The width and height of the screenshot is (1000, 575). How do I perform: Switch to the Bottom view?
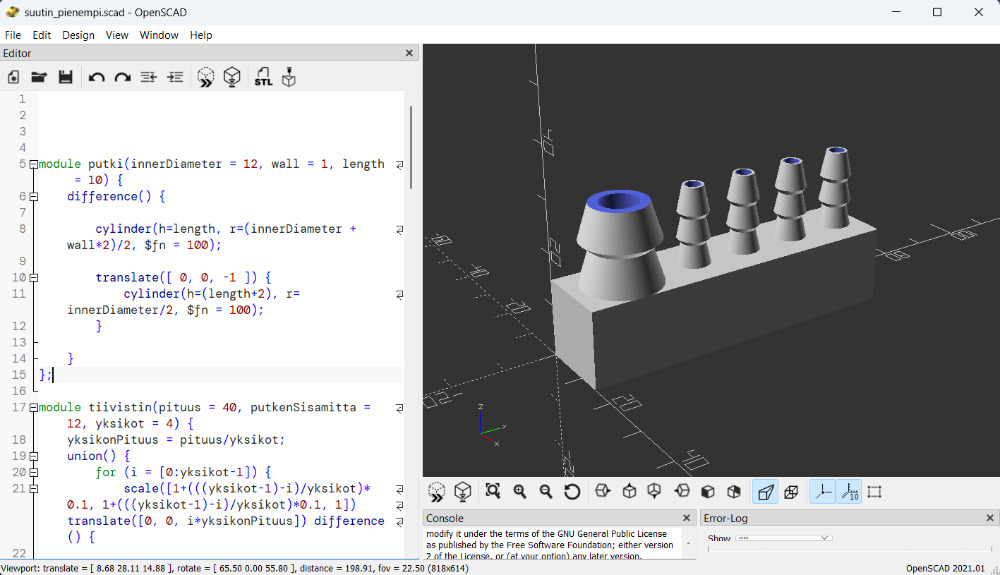pos(654,491)
